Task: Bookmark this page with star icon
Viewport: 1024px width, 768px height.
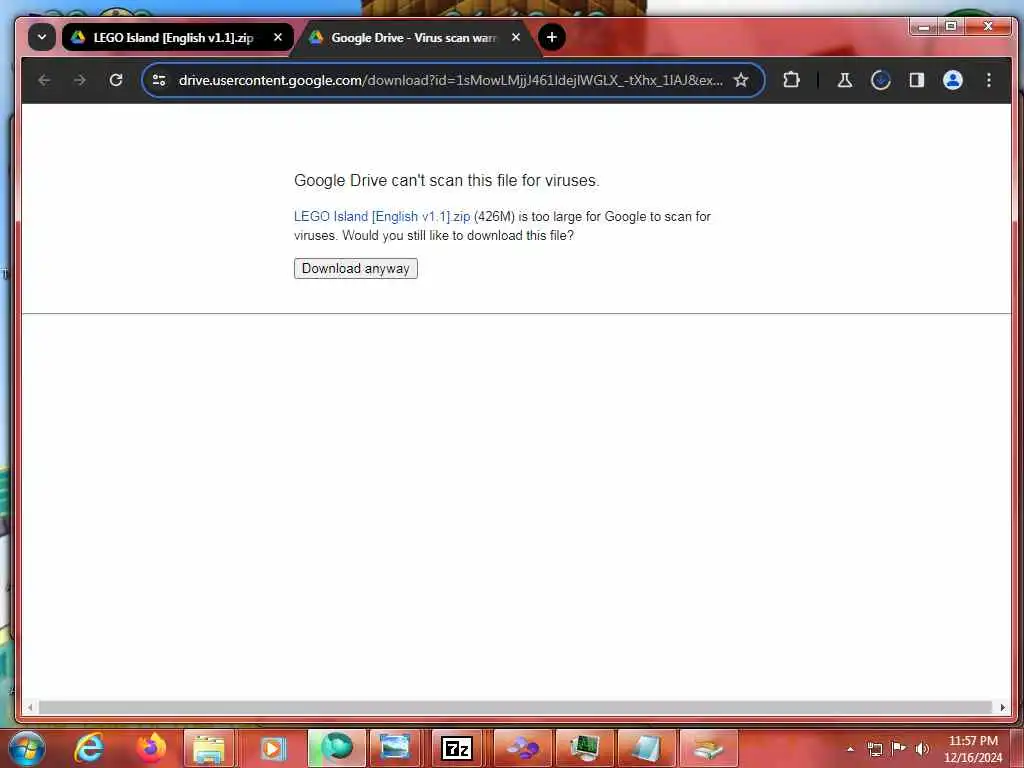Action: (x=741, y=80)
